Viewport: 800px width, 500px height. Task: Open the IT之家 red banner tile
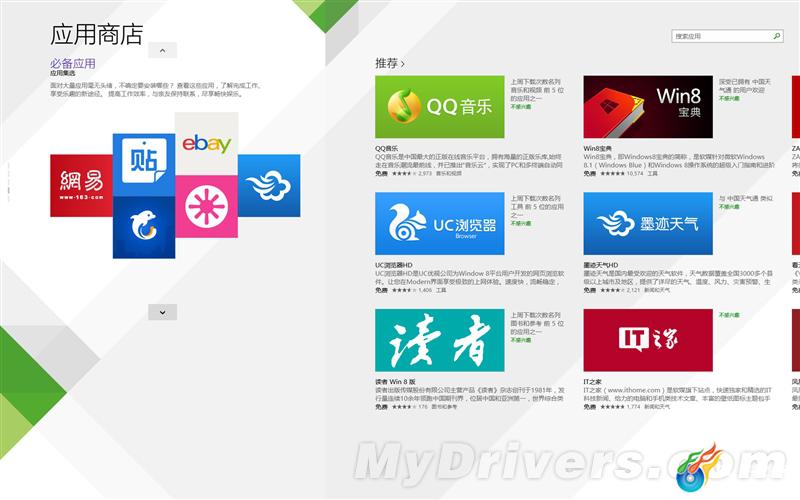tap(648, 340)
